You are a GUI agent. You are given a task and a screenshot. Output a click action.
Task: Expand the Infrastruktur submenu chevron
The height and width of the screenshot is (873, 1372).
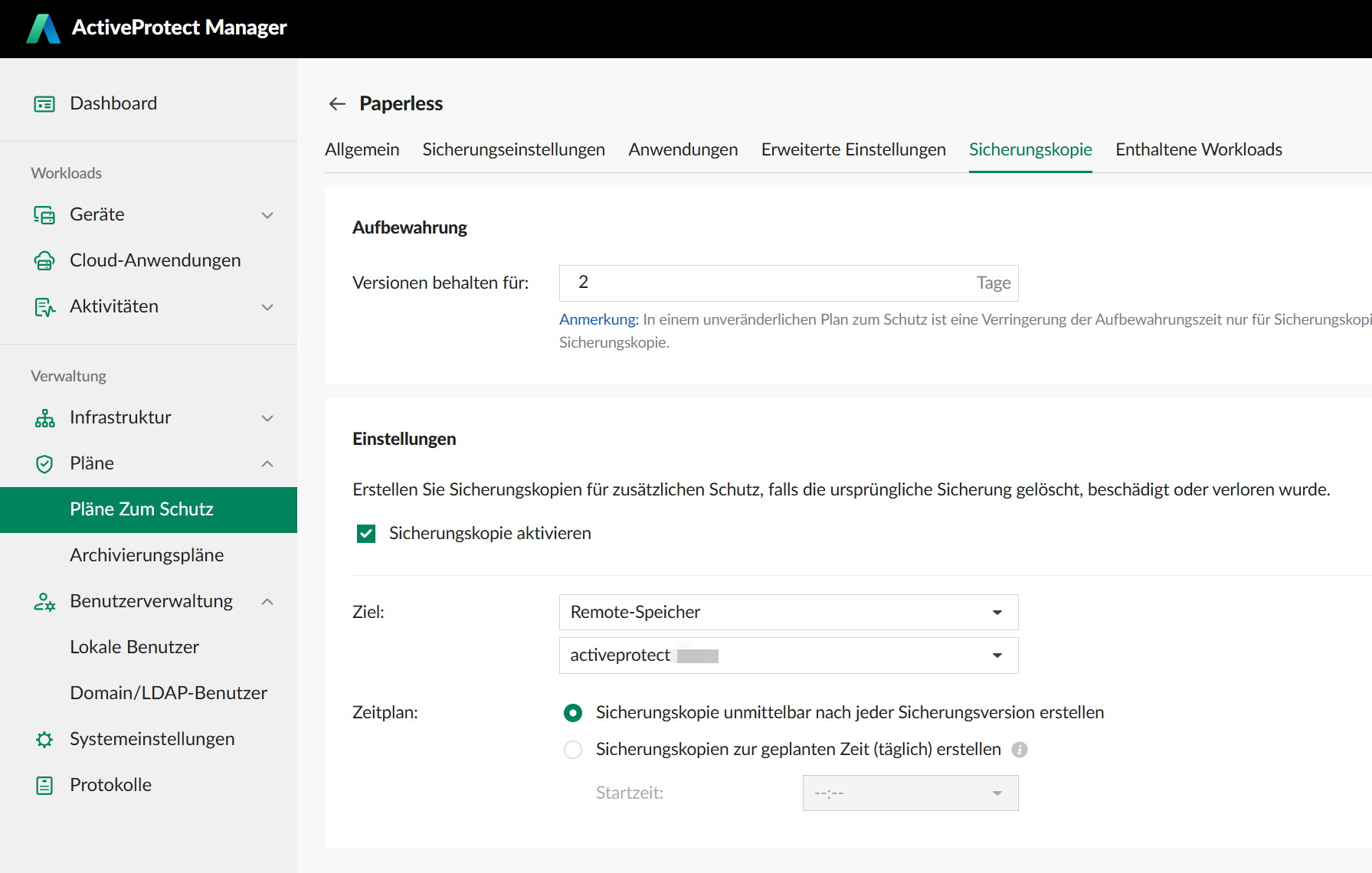pyautogui.click(x=267, y=418)
